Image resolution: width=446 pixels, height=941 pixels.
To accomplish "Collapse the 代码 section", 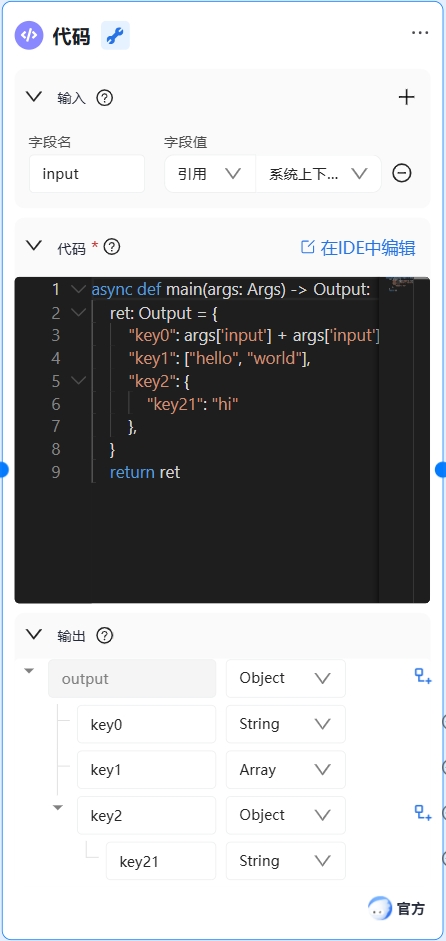I will pos(34,245).
